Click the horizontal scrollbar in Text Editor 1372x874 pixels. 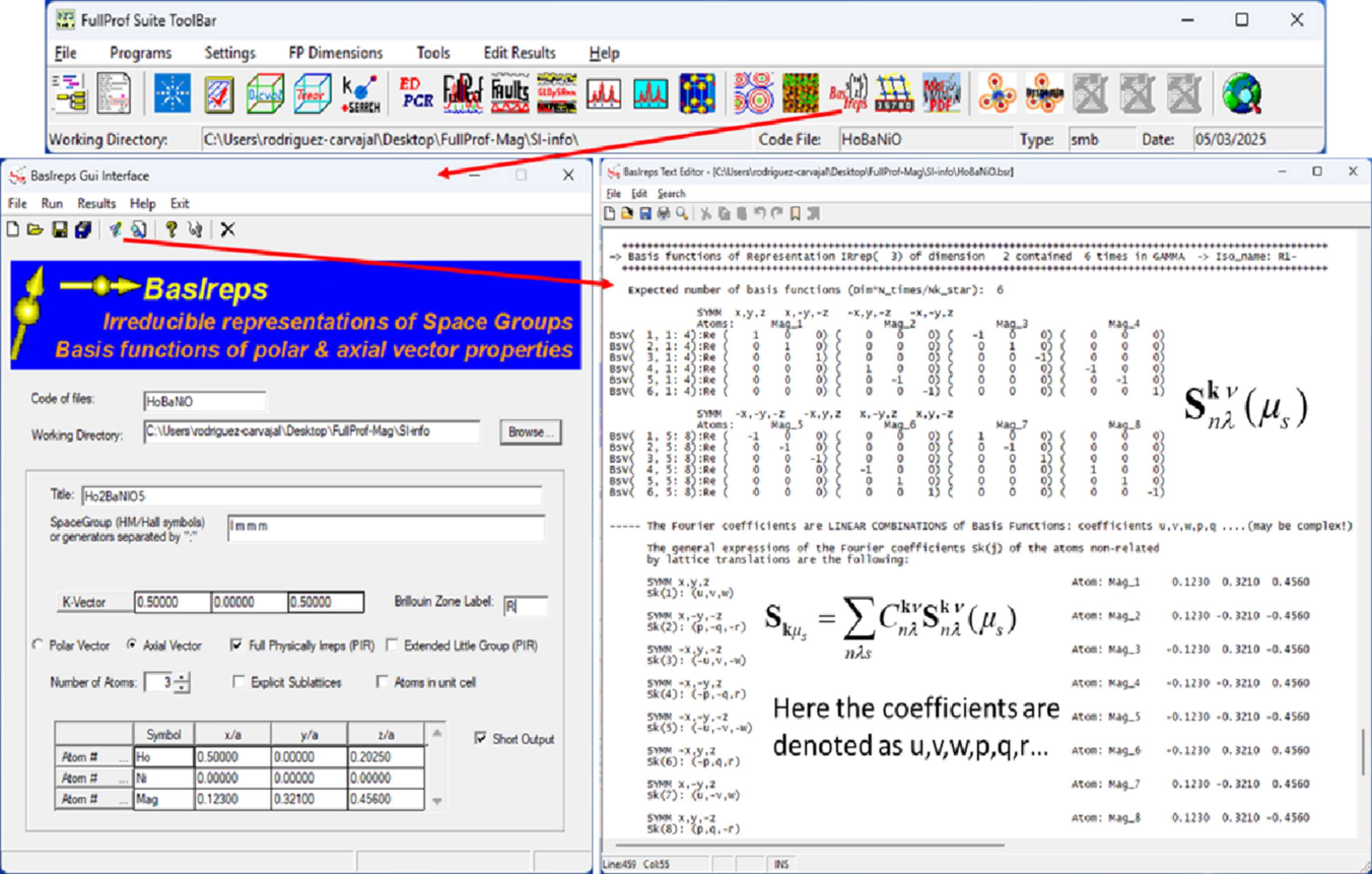[x=809, y=845]
